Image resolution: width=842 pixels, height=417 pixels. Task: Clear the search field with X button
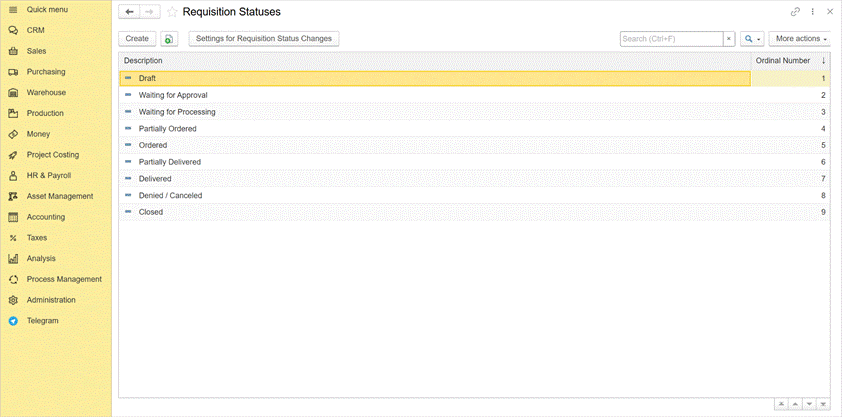[x=729, y=39]
